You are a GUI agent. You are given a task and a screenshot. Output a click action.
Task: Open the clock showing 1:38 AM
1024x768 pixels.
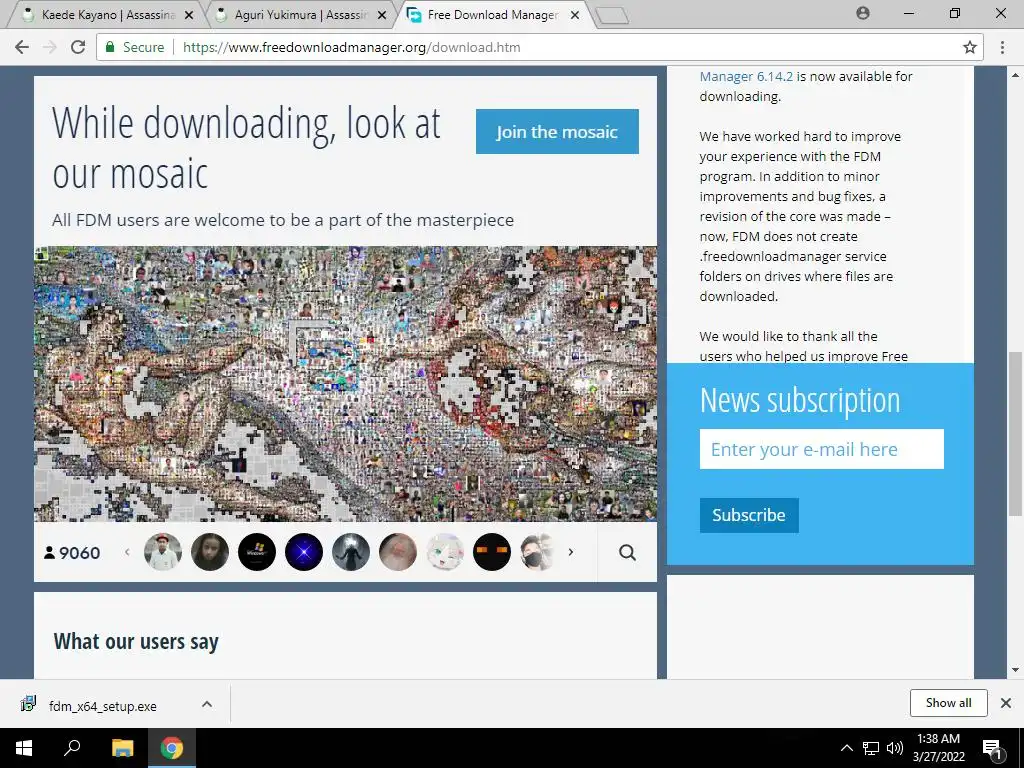938,748
